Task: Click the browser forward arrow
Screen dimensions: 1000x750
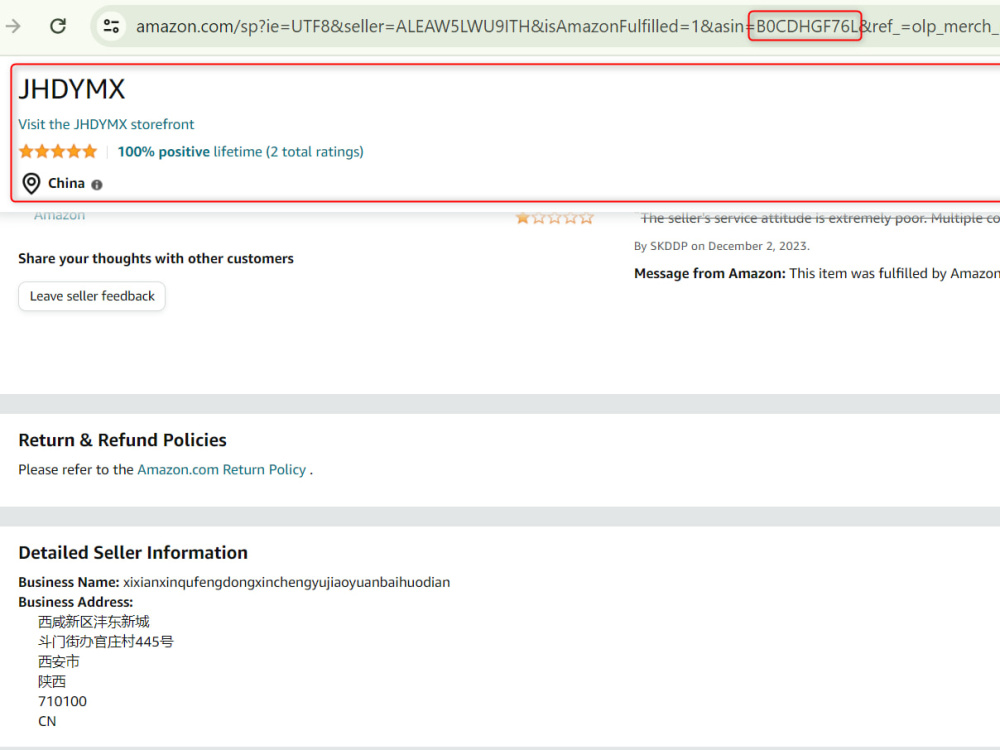Action: pyautogui.click(x=13, y=26)
